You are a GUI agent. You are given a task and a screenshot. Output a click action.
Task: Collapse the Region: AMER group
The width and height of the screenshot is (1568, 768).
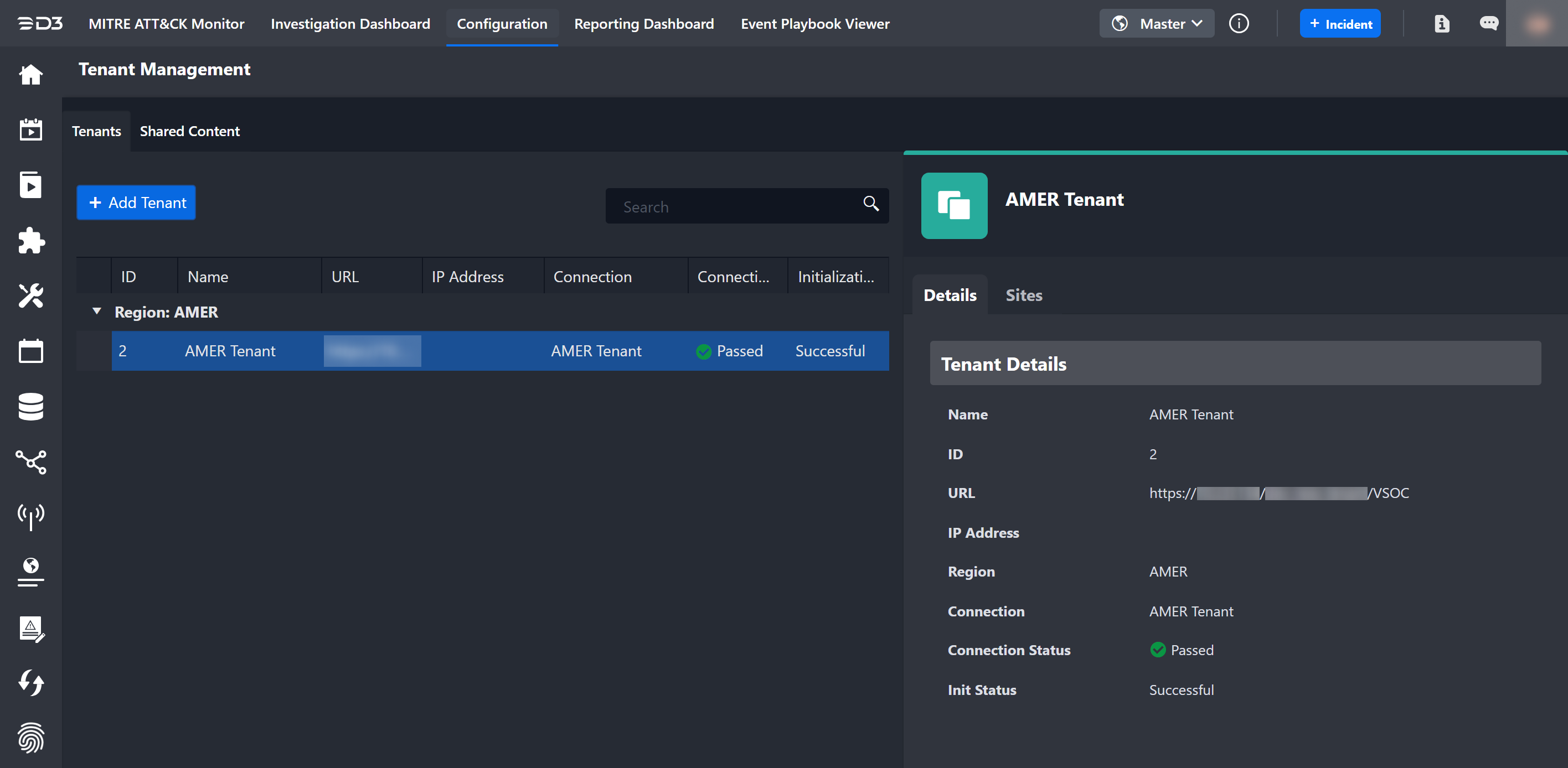tap(96, 312)
